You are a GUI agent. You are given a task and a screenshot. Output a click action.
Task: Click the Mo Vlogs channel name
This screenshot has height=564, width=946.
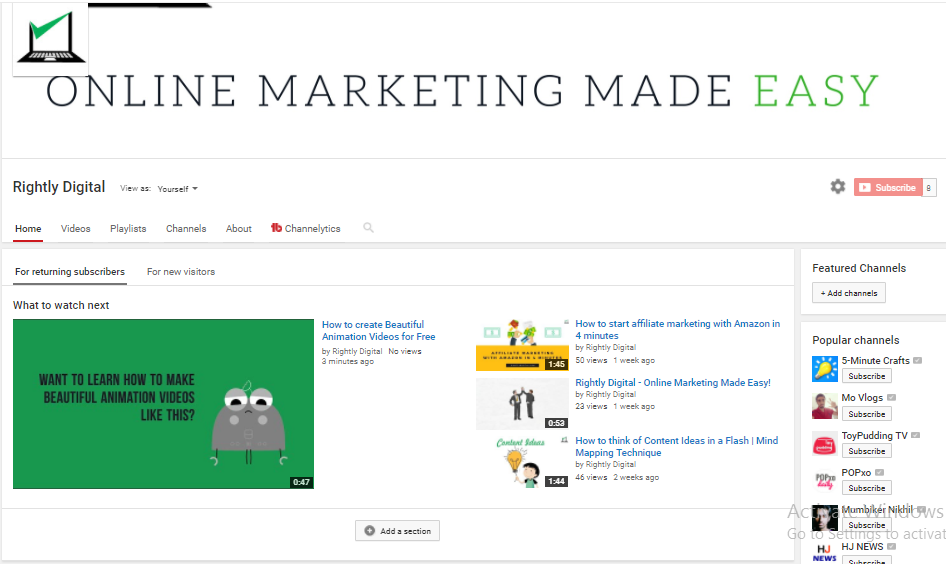point(862,398)
